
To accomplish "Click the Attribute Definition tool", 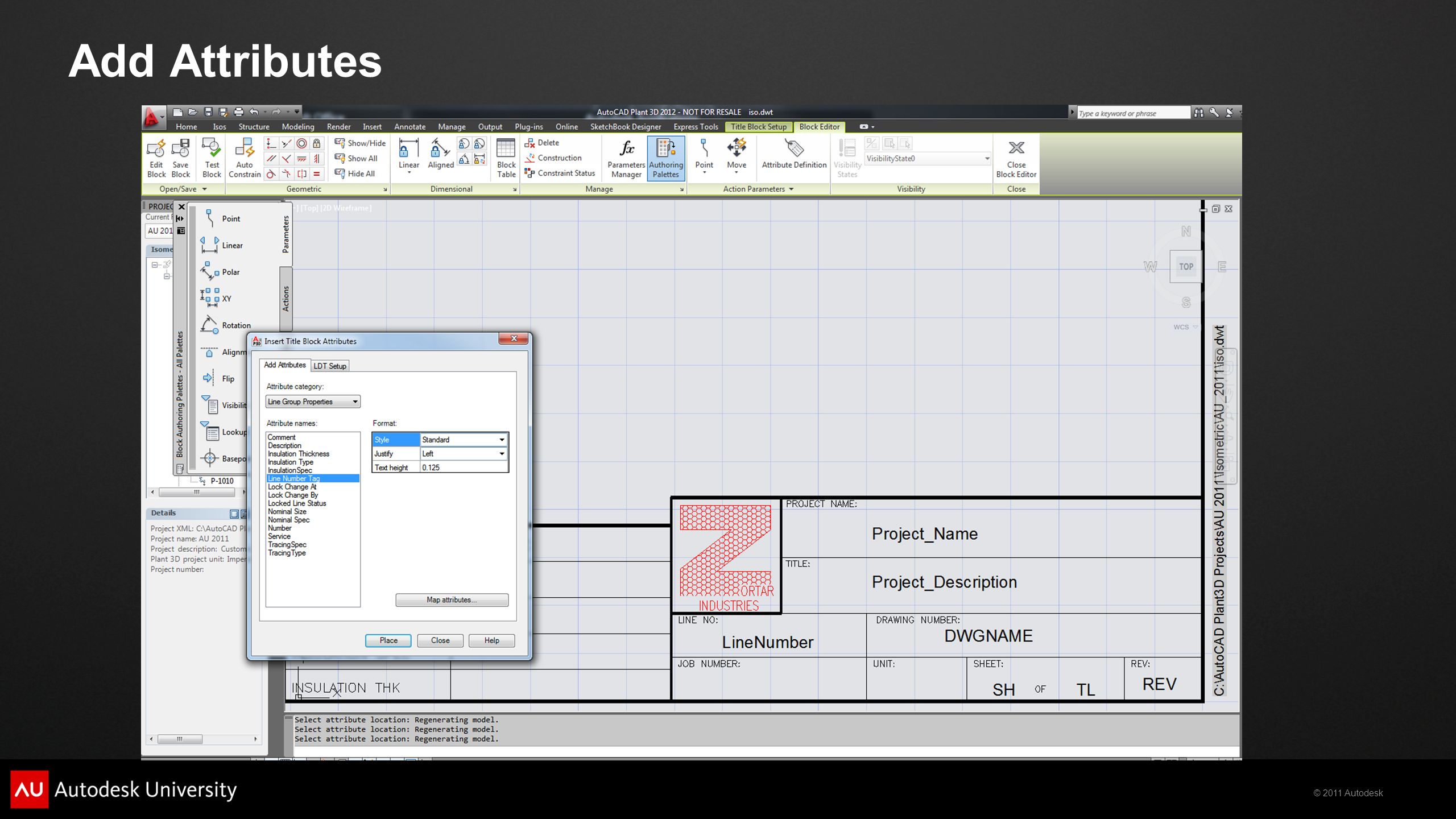I will [x=794, y=155].
